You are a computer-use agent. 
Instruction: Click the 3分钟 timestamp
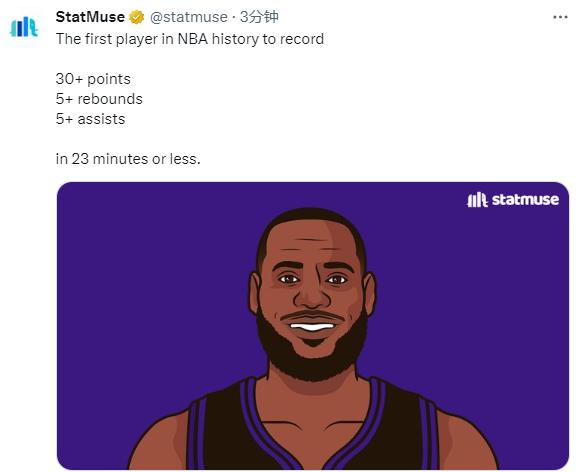258,17
